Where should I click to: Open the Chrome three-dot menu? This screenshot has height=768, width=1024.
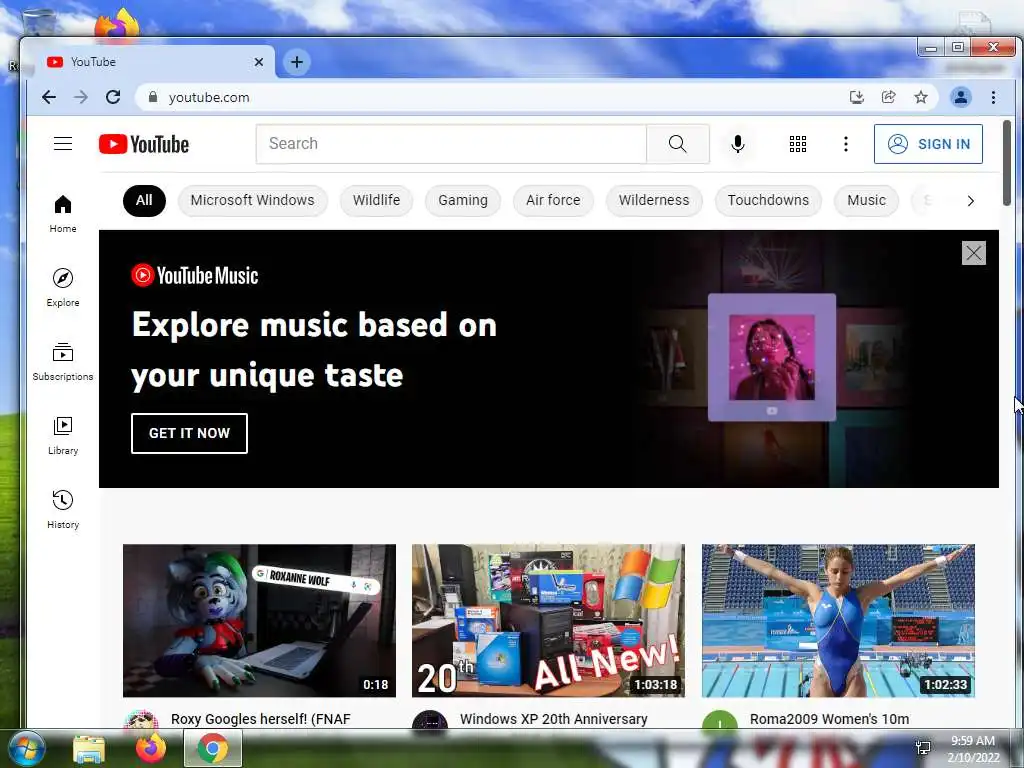click(x=993, y=97)
